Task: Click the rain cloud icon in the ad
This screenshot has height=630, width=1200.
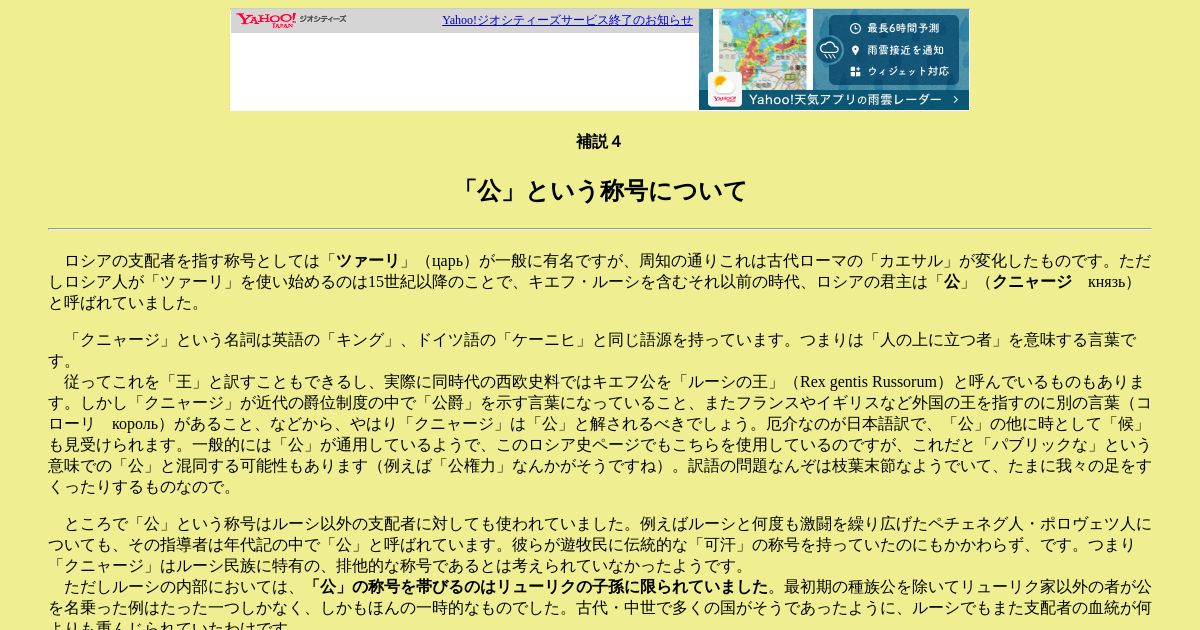Action: [829, 50]
